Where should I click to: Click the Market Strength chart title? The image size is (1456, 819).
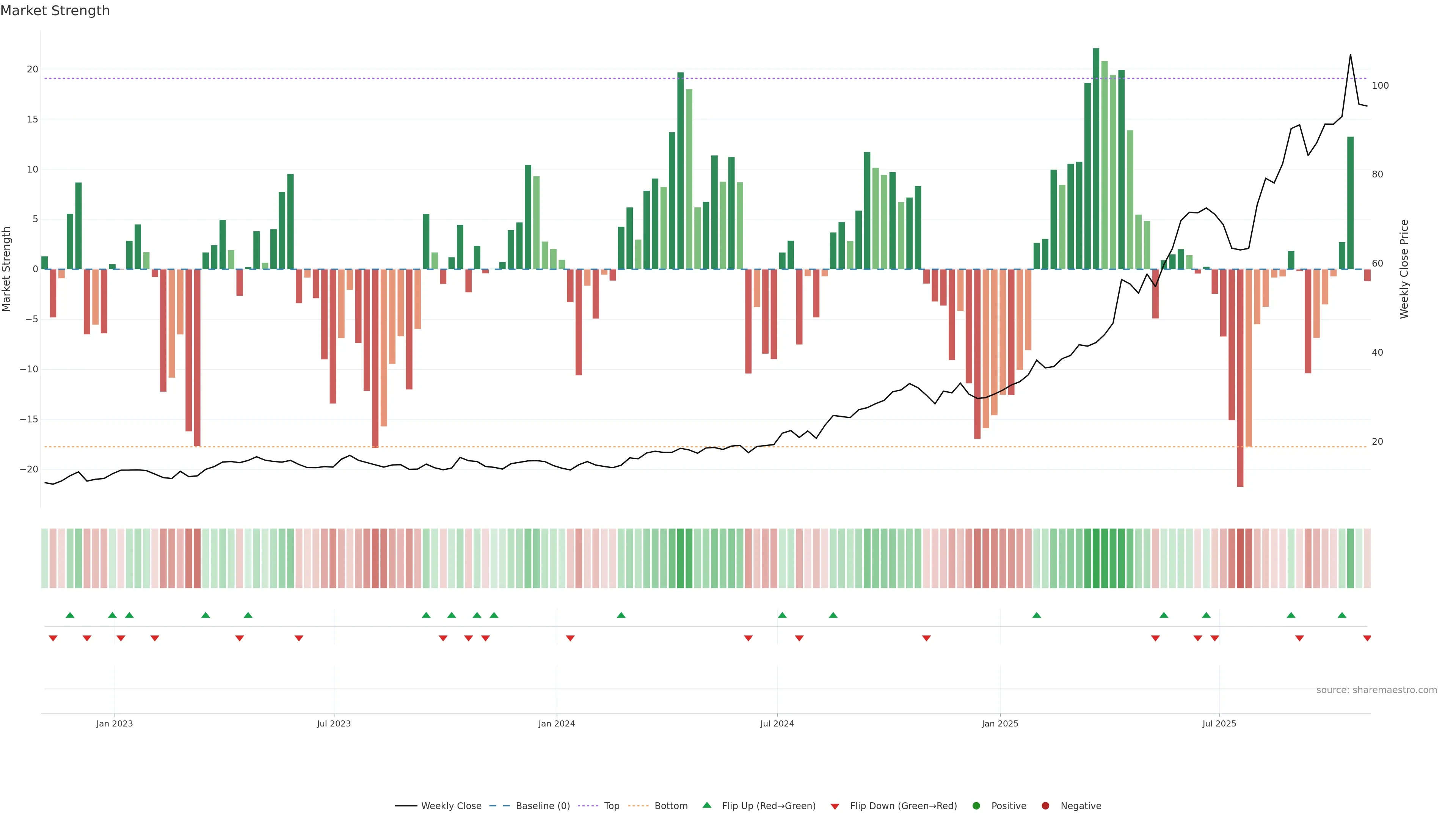[x=55, y=11]
